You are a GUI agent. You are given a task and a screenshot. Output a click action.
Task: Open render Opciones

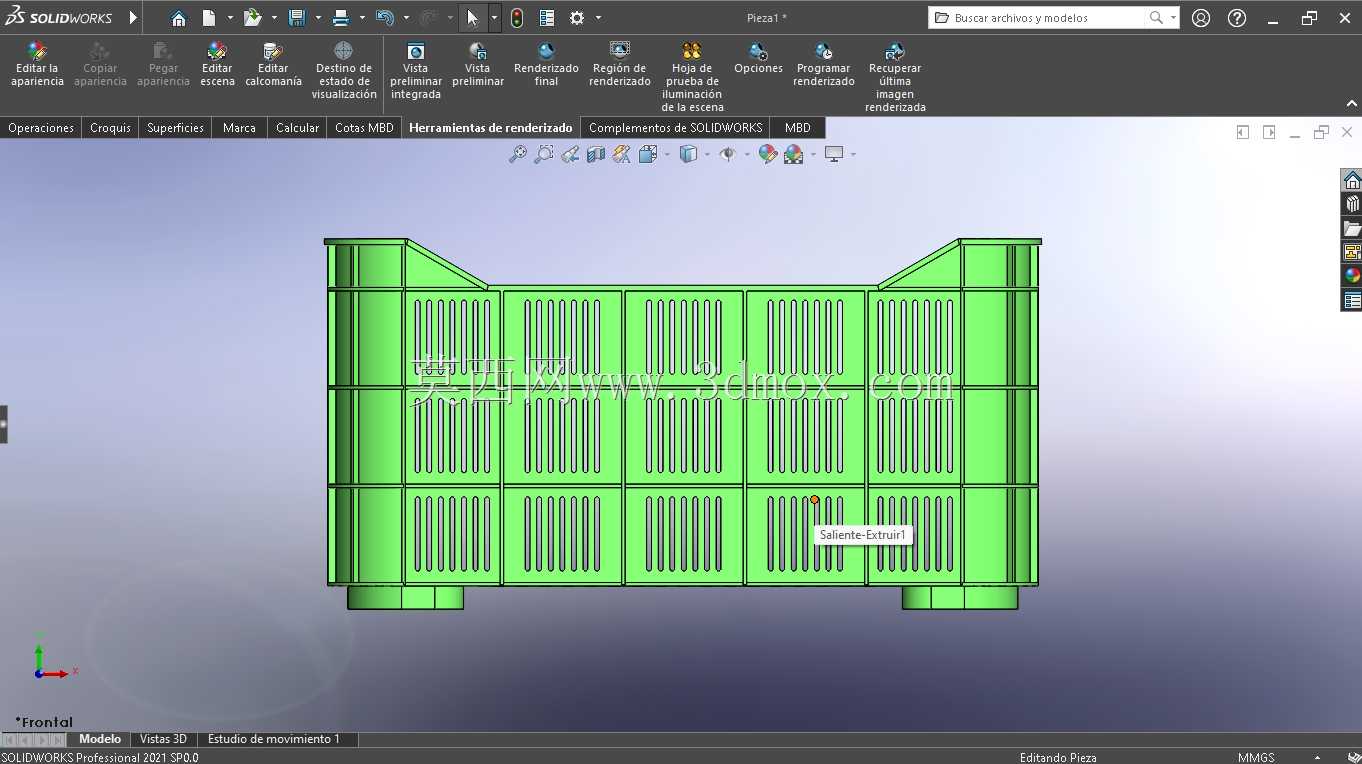pyautogui.click(x=758, y=59)
